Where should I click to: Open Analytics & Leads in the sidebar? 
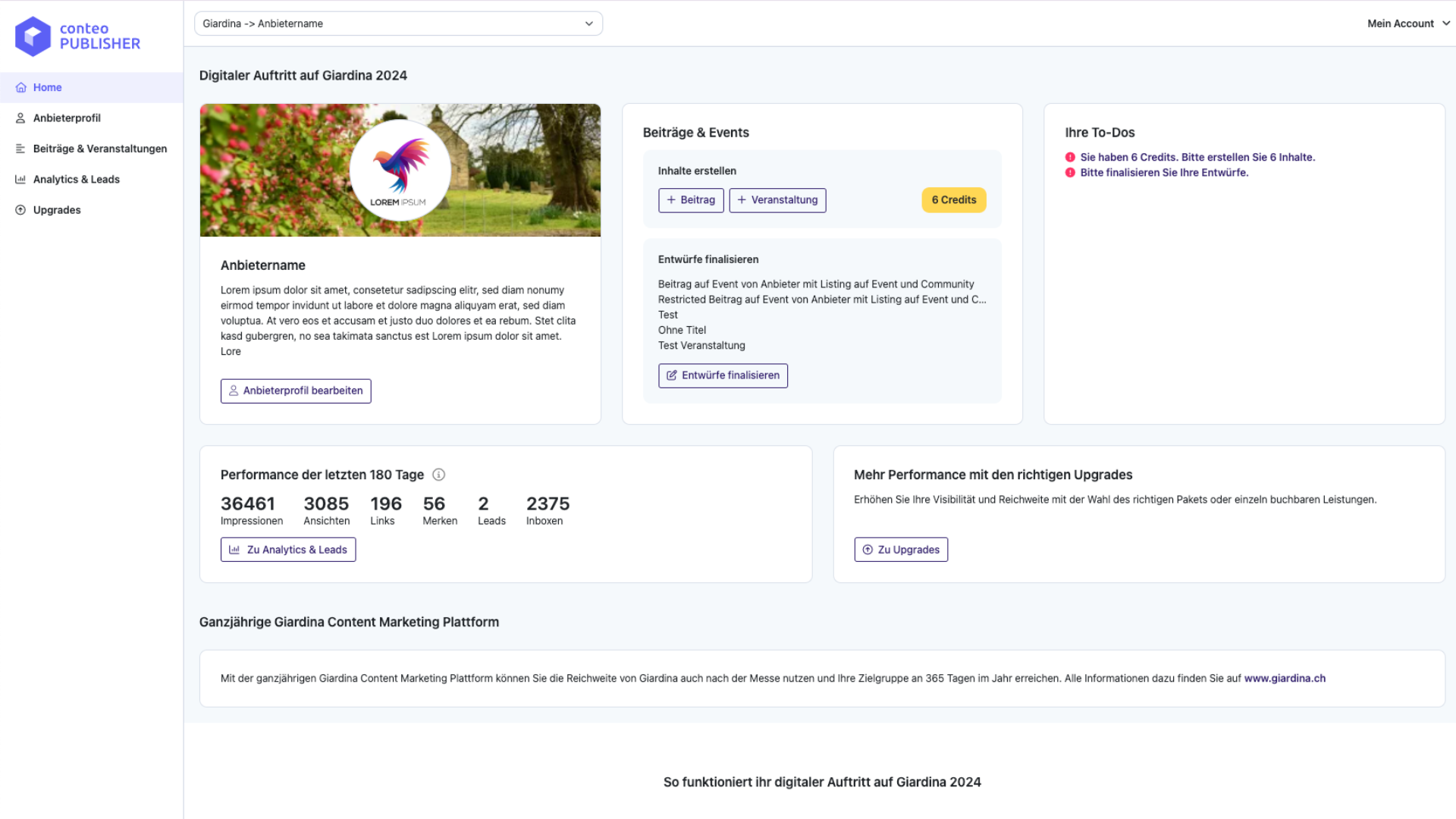pyautogui.click(x=91, y=180)
